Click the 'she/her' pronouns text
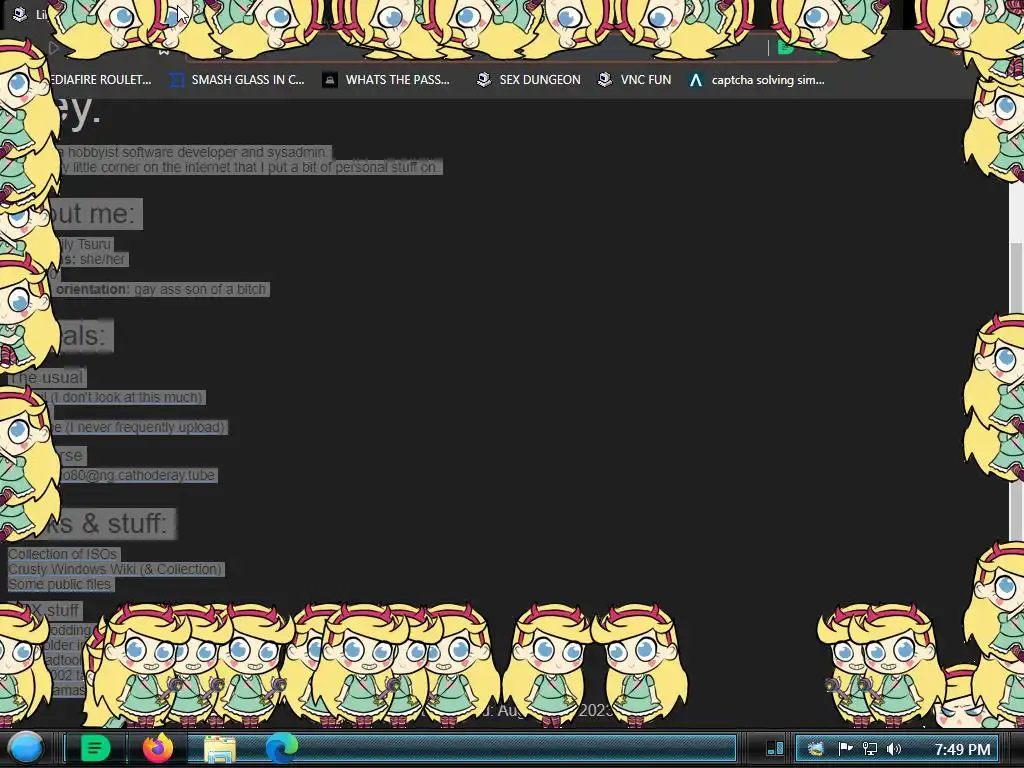 coord(102,259)
